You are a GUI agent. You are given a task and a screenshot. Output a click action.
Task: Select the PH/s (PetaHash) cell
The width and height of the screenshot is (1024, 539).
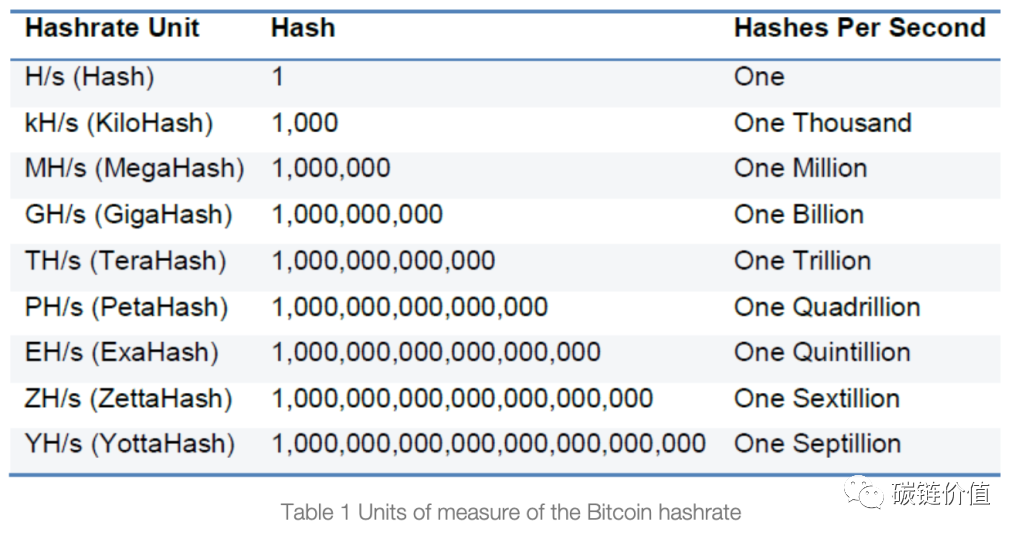126,306
